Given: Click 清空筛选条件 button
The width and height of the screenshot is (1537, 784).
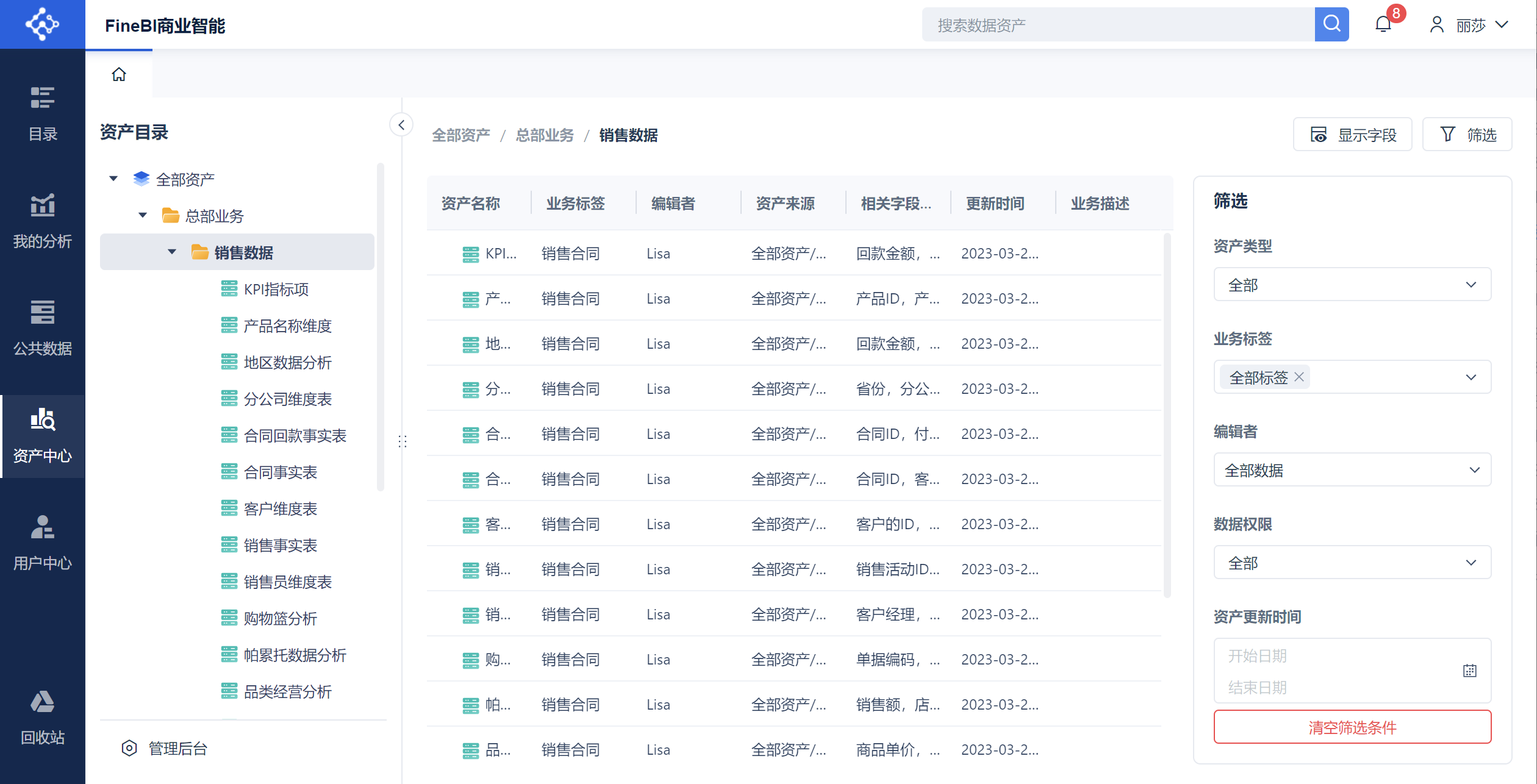Looking at the screenshot, I should (x=1352, y=727).
